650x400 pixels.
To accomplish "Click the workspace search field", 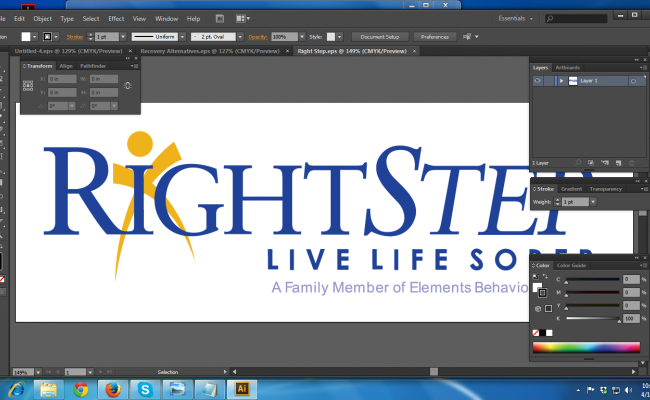I will pyautogui.click(x=576, y=19).
